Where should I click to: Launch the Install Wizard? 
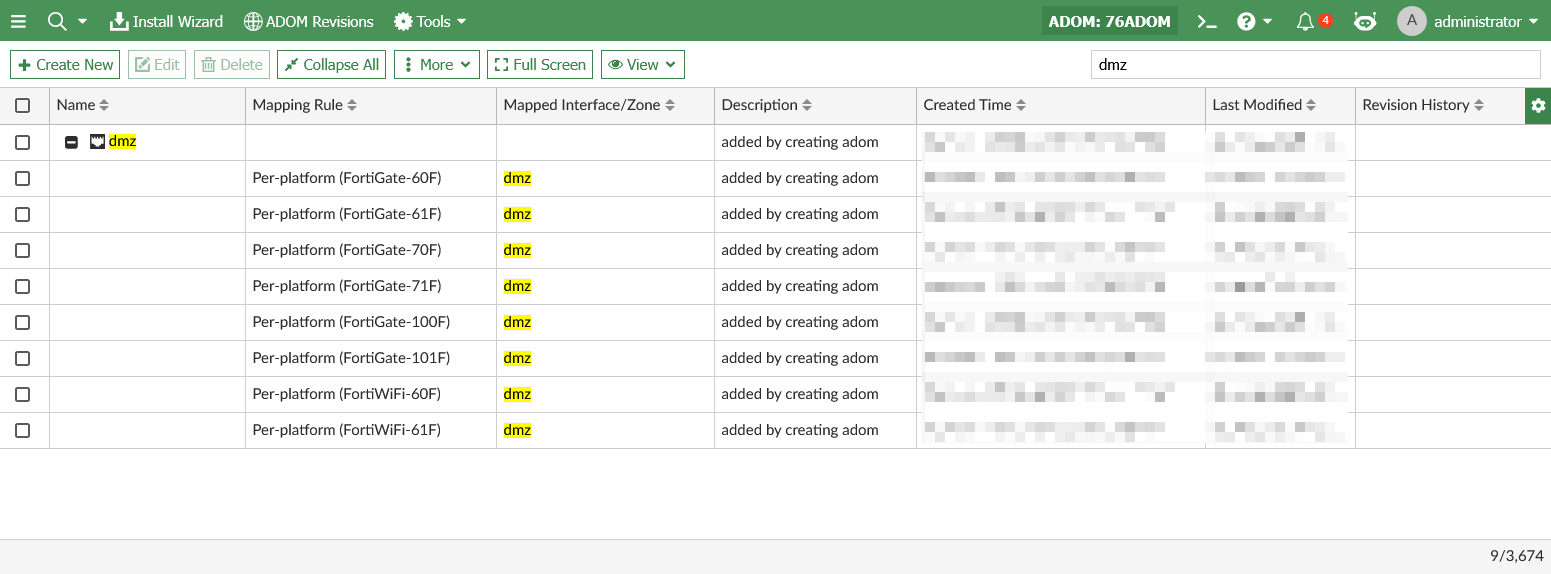coord(166,21)
